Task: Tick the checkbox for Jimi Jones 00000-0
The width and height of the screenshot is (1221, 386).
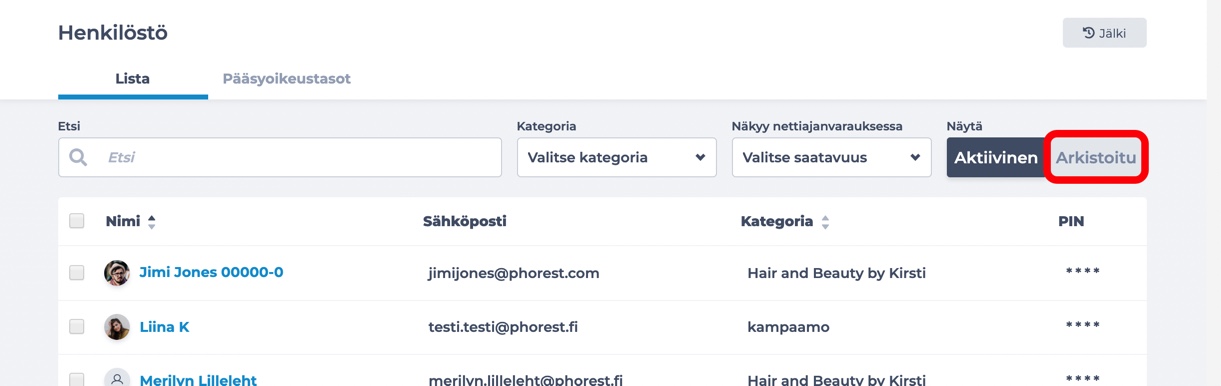Action: [x=77, y=272]
